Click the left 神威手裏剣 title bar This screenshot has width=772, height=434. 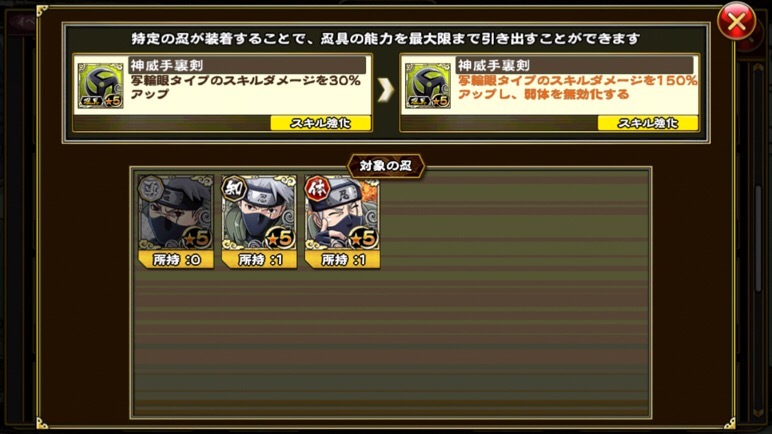(247, 66)
